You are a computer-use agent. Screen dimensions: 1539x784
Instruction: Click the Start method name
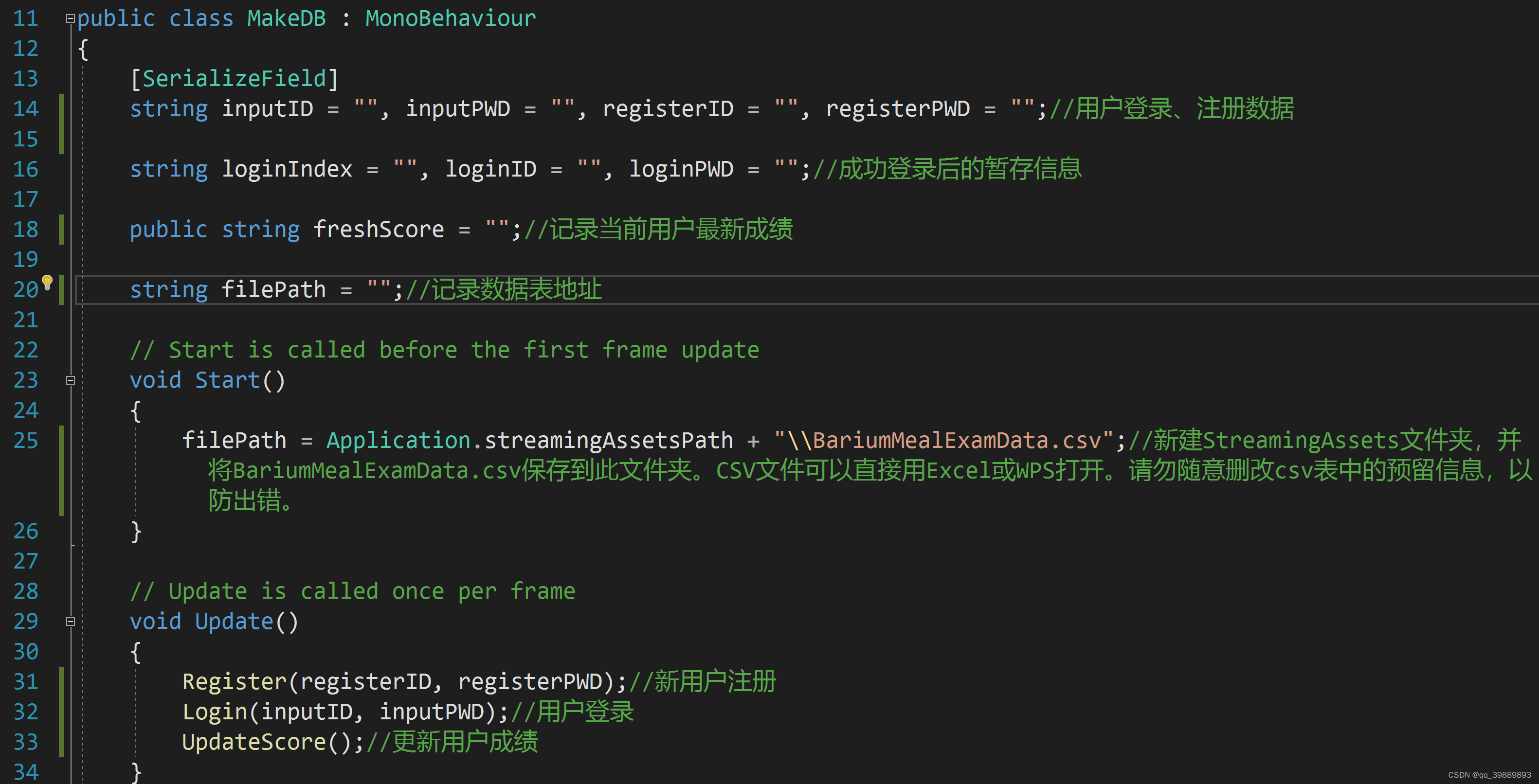pyautogui.click(x=228, y=380)
